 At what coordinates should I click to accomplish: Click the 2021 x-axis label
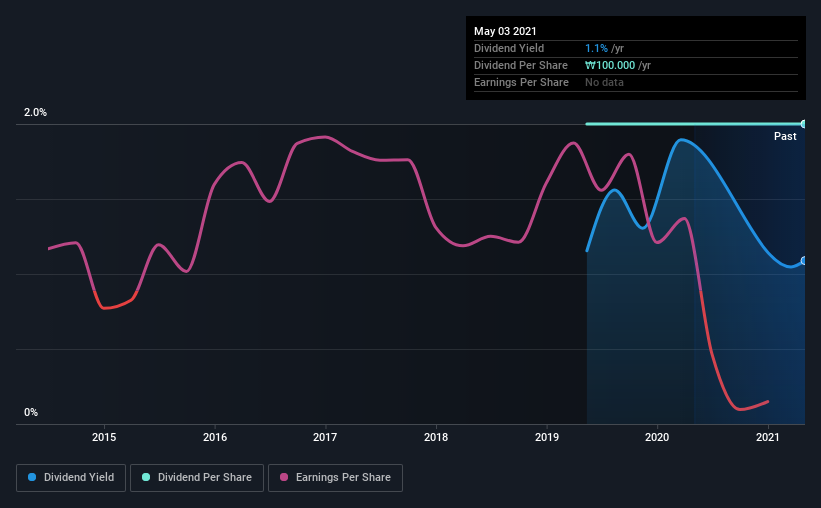[x=768, y=437]
